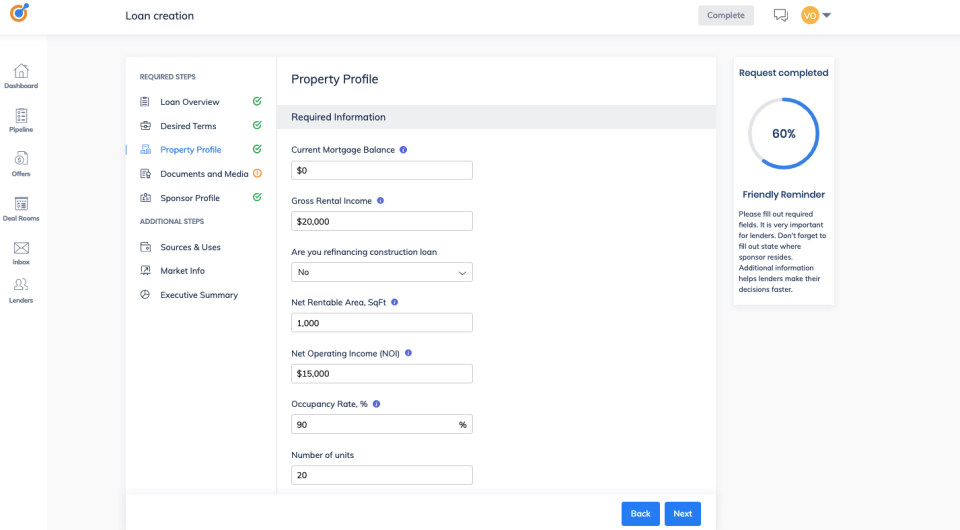Click the info icon next to Occupancy Rate
This screenshot has height=530, width=960.
point(377,404)
